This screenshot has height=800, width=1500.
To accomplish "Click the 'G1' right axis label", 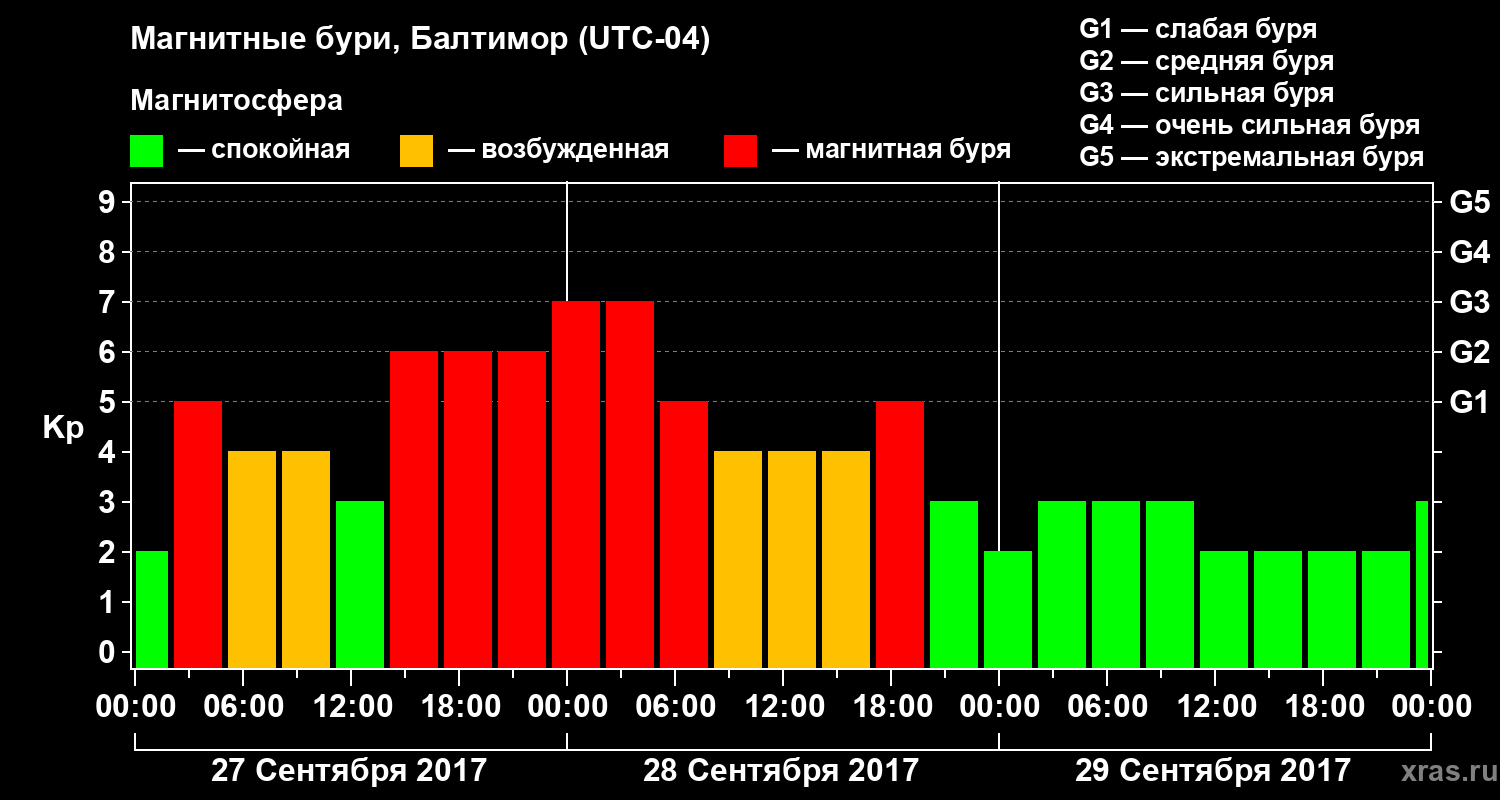I will click(x=1469, y=403).
